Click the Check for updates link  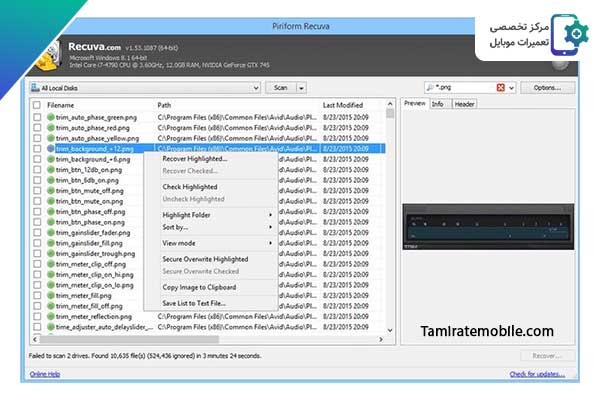coord(537,374)
